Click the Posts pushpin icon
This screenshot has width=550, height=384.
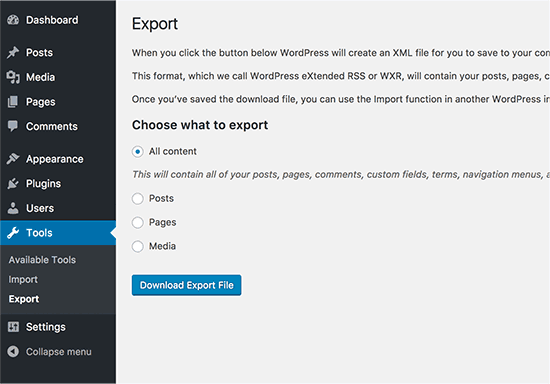[x=13, y=53]
